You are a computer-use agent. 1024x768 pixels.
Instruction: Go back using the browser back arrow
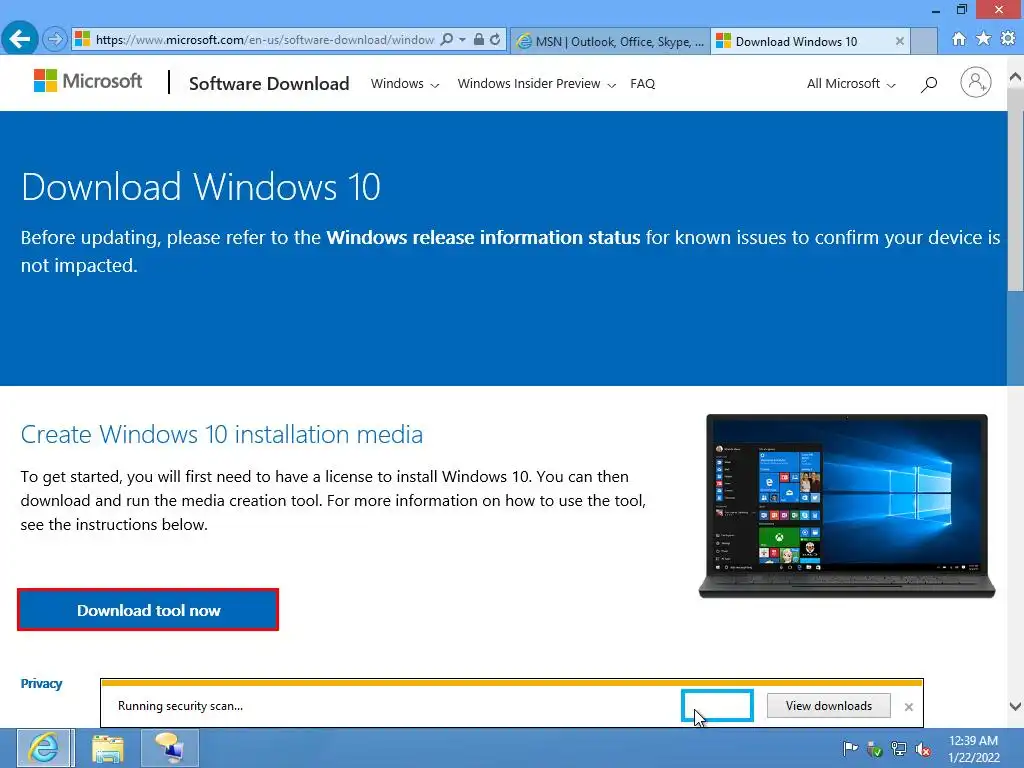tap(20, 39)
